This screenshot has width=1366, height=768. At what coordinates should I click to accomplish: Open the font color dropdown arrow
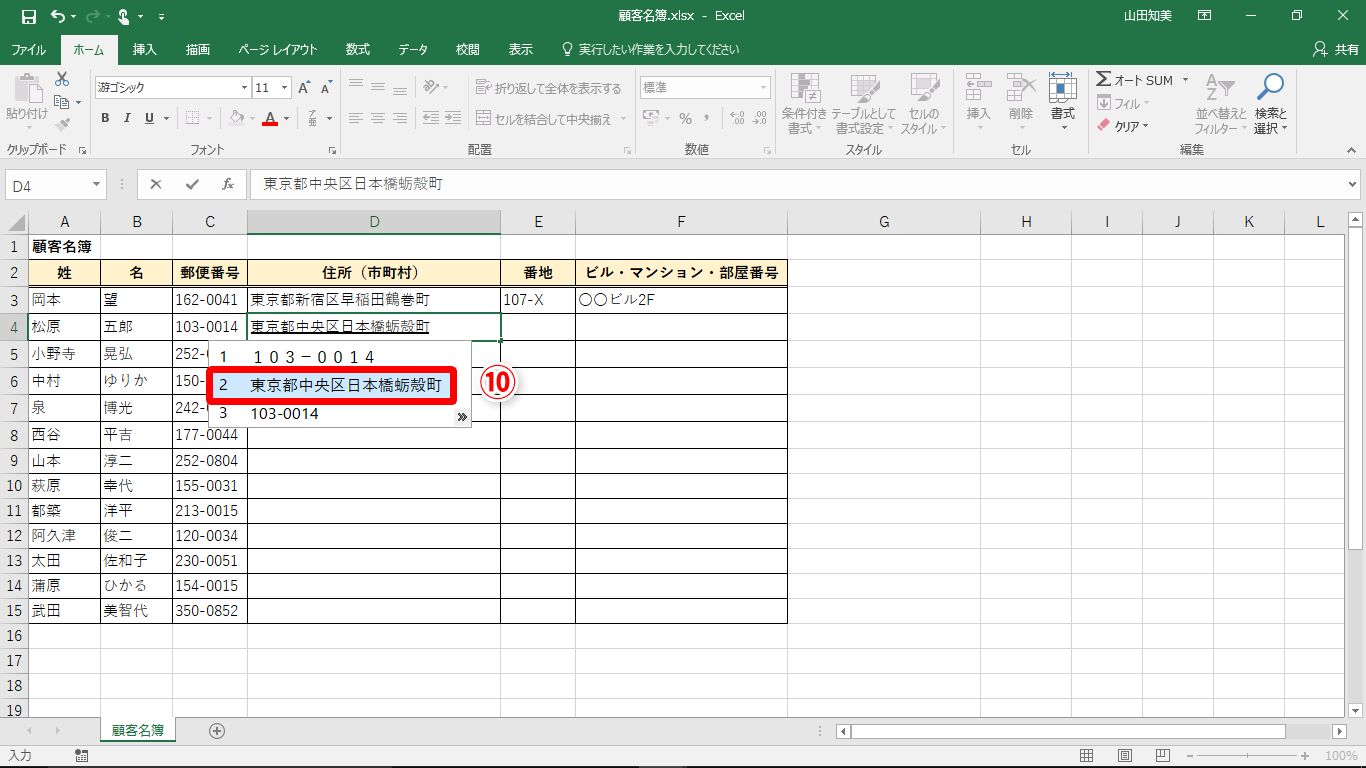pyautogui.click(x=286, y=118)
